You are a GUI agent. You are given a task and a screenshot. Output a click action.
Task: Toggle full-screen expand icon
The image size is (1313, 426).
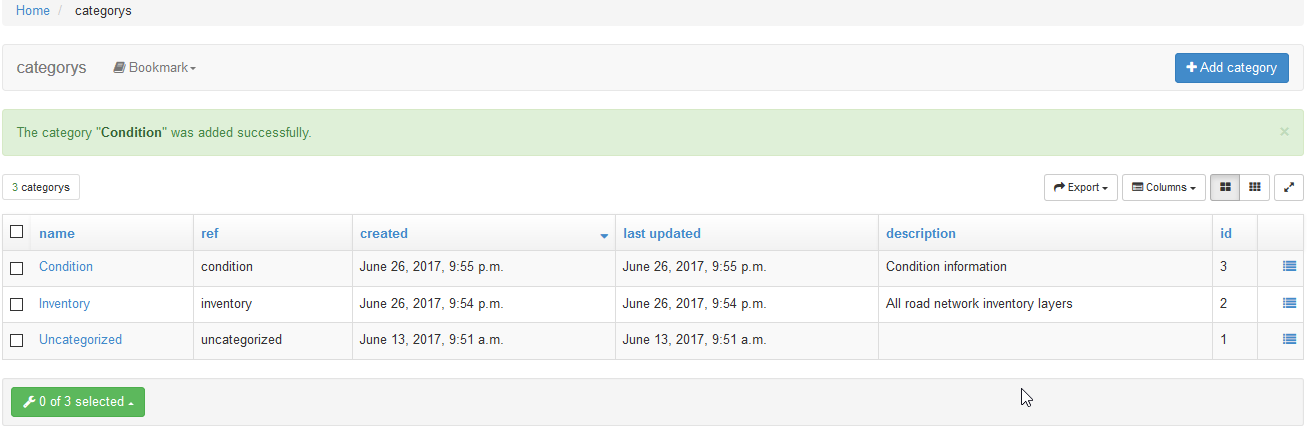[1289, 187]
